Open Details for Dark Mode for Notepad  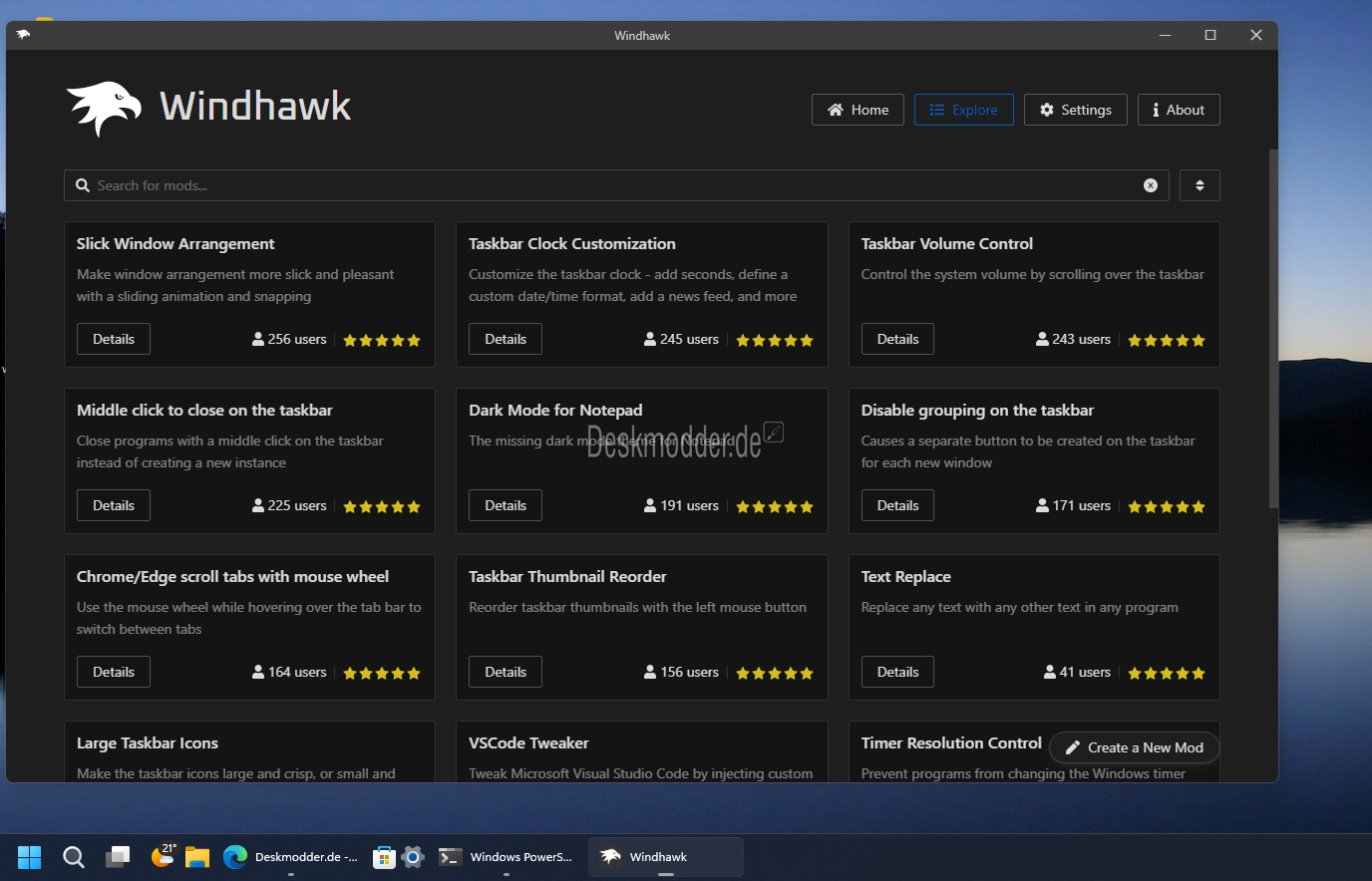506,505
